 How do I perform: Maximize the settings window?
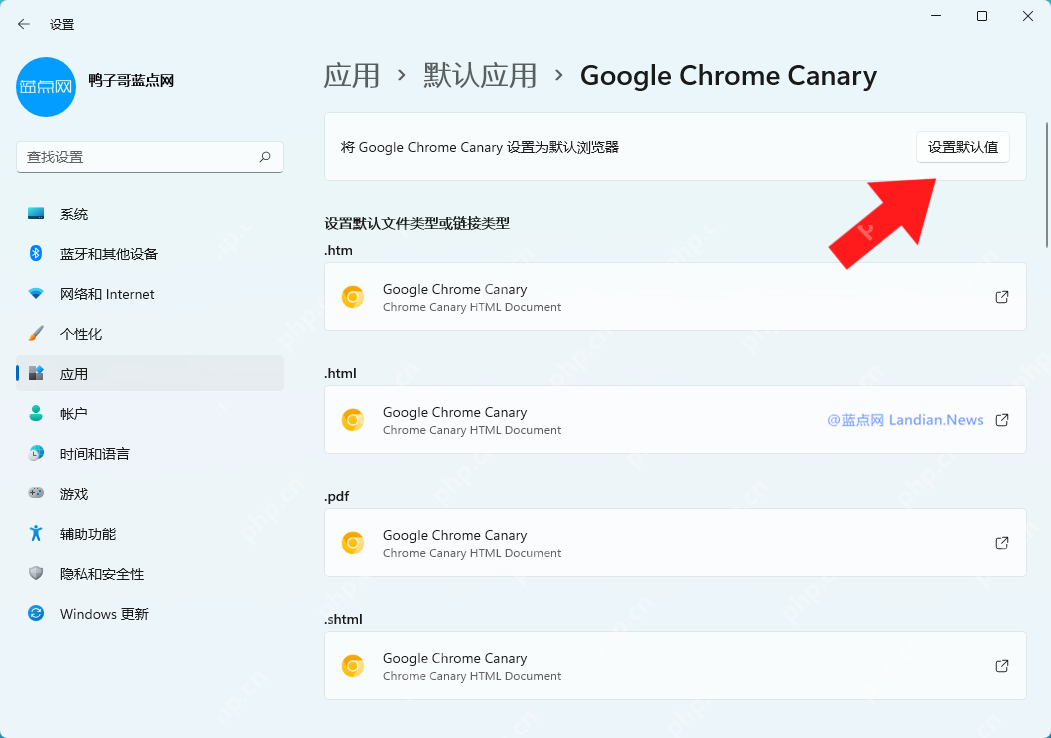[982, 16]
